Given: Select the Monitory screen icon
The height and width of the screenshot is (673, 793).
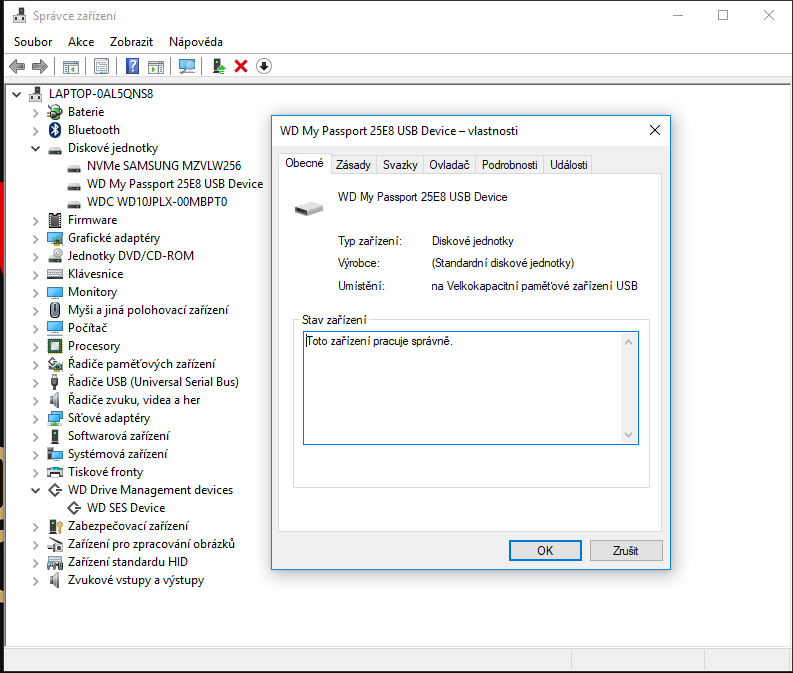Looking at the screenshot, I should (x=55, y=292).
